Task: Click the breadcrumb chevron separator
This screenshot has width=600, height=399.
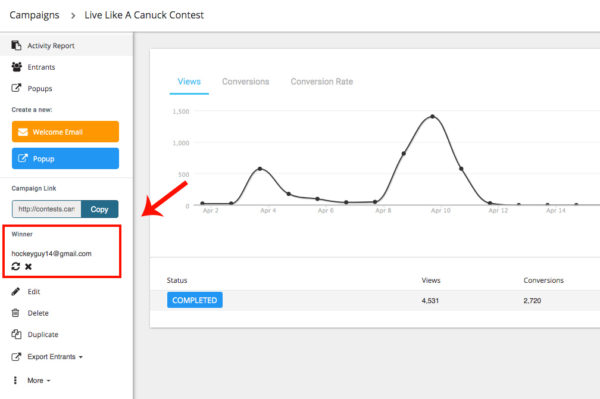Action: click(73, 16)
